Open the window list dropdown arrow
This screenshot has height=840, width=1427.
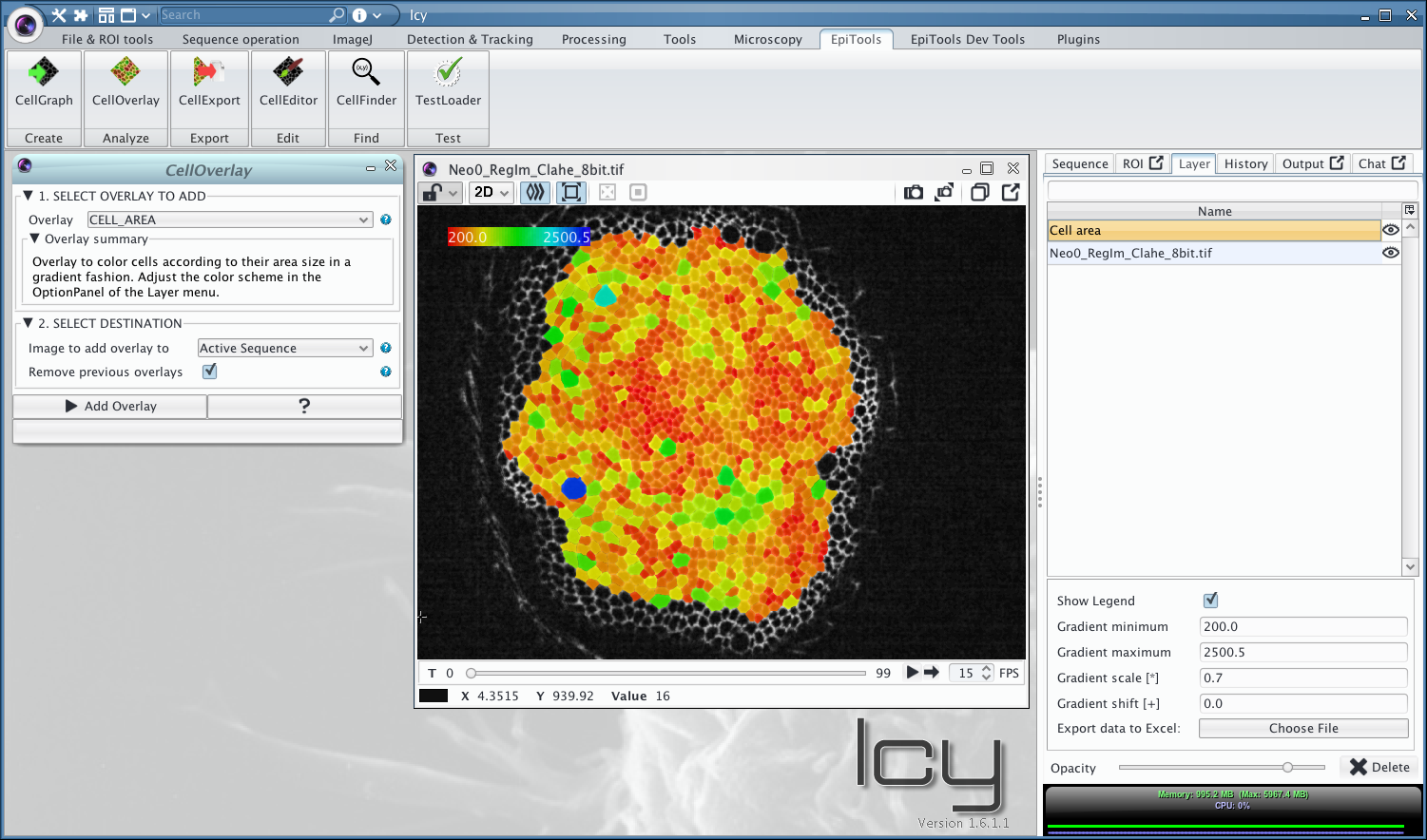[x=145, y=15]
